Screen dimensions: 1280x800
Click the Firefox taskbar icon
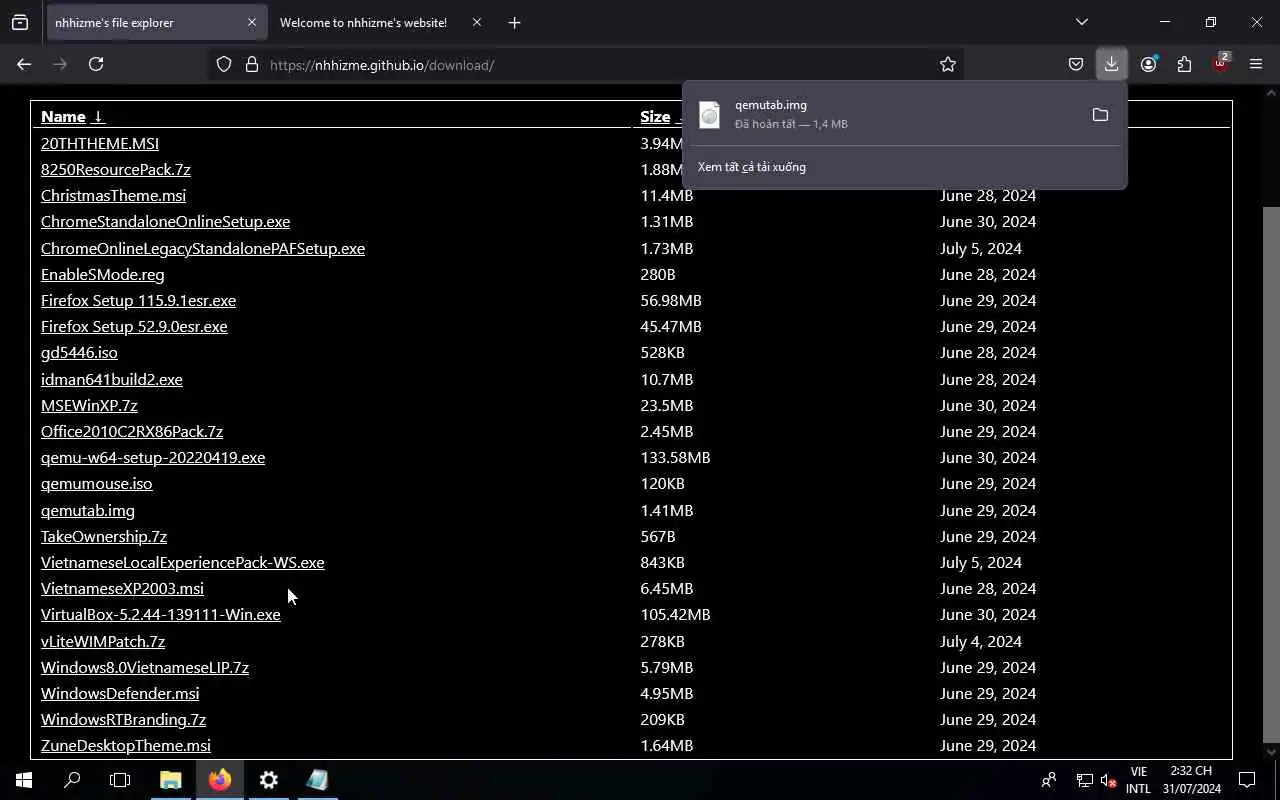click(220, 780)
